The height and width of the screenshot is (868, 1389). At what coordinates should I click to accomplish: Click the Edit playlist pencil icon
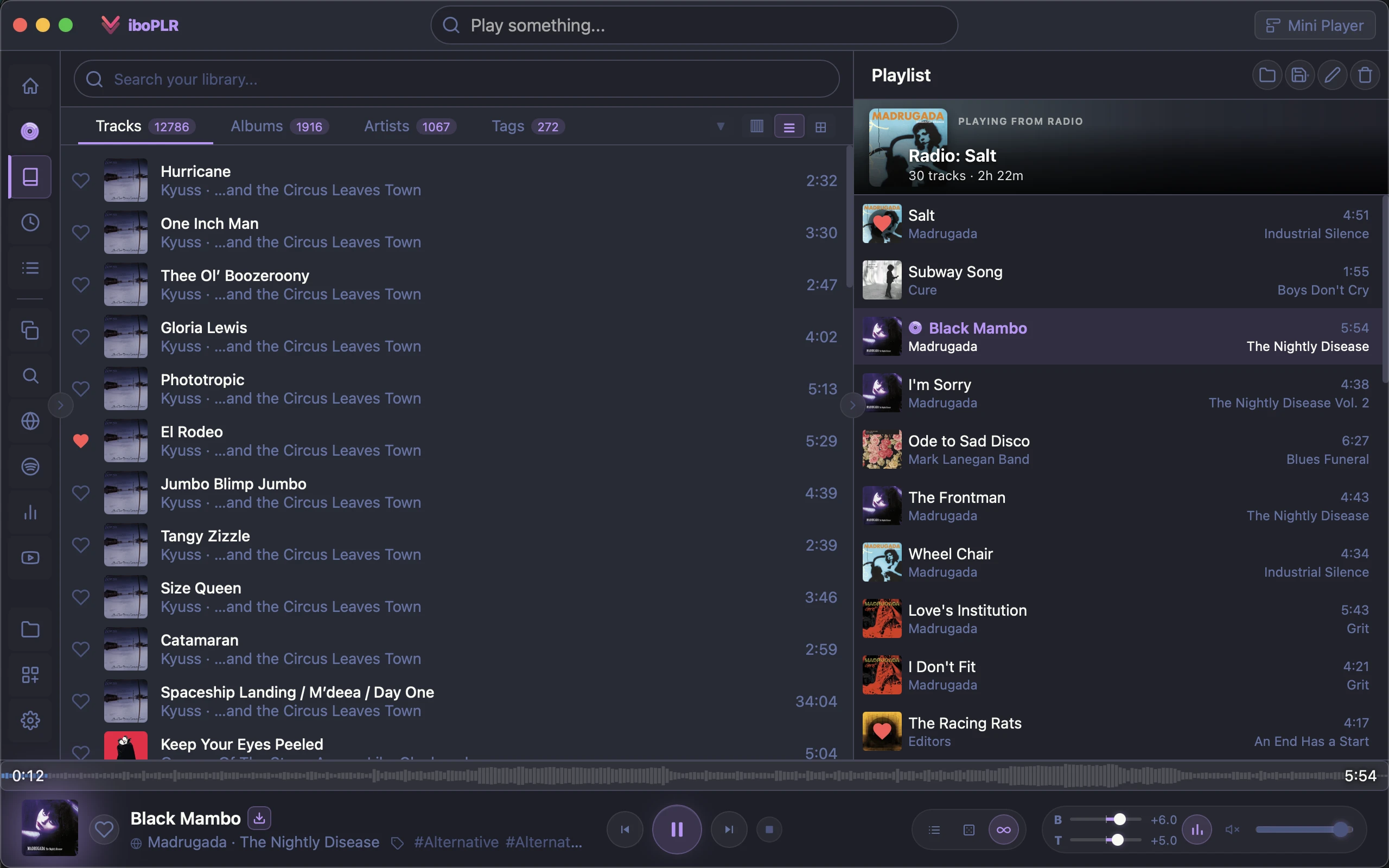tap(1332, 75)
